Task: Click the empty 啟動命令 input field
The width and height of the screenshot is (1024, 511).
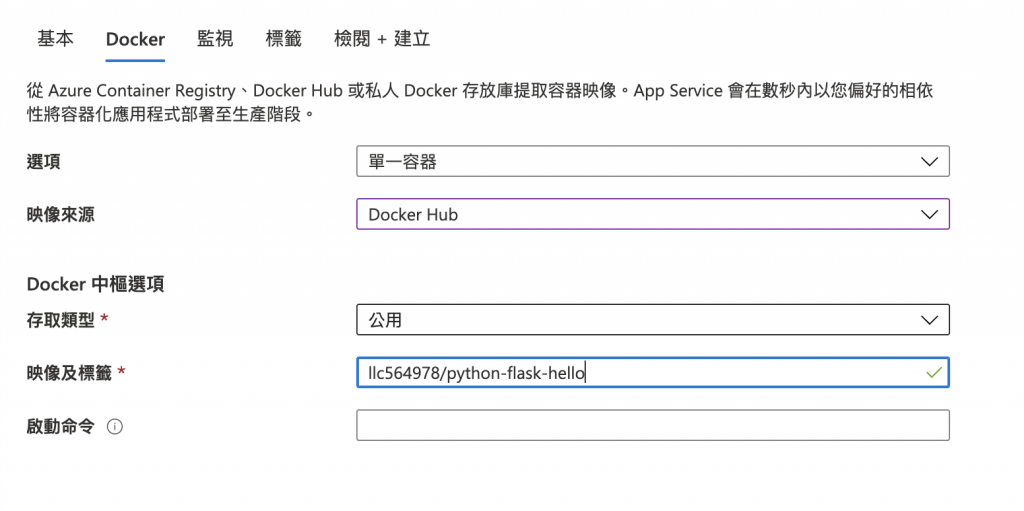Action: 652,425
